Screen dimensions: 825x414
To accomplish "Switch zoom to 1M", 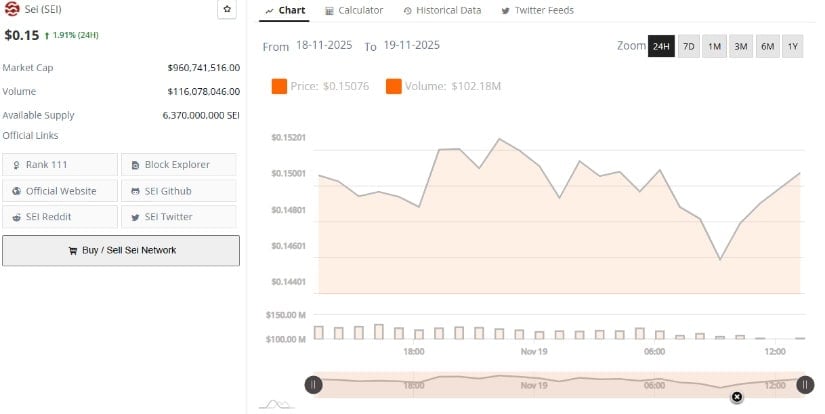I will click(x=715, y=47).
